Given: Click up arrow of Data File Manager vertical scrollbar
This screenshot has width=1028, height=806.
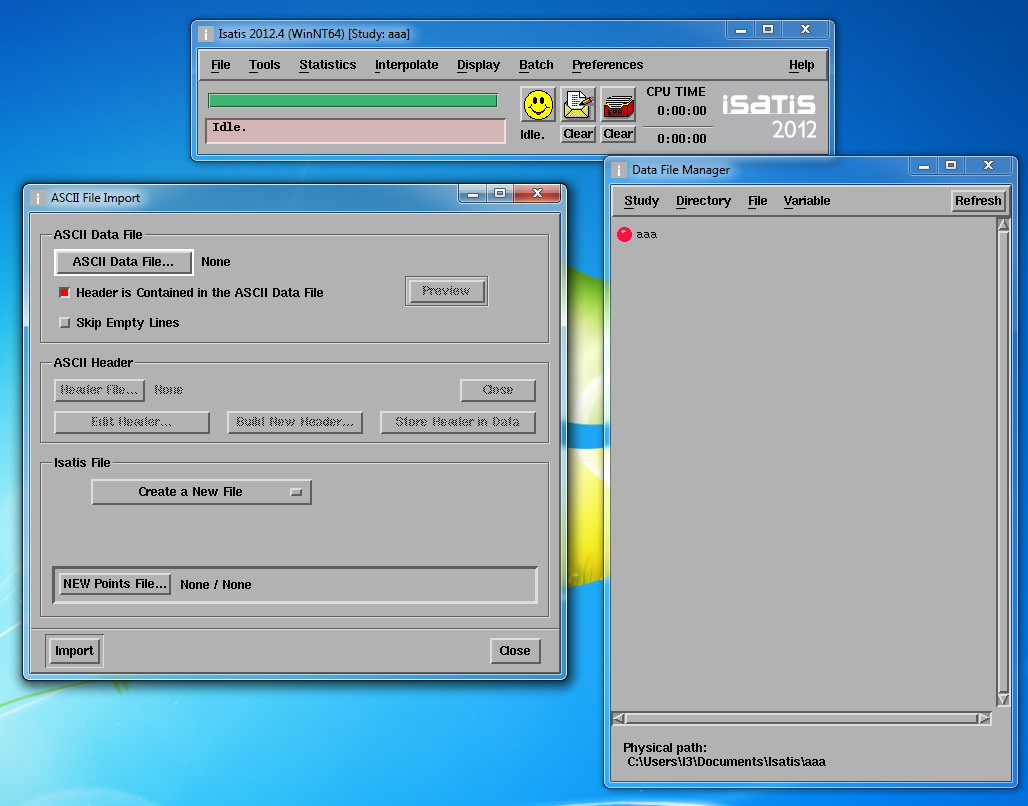Looking at the screenshot, I should 1003,225.
